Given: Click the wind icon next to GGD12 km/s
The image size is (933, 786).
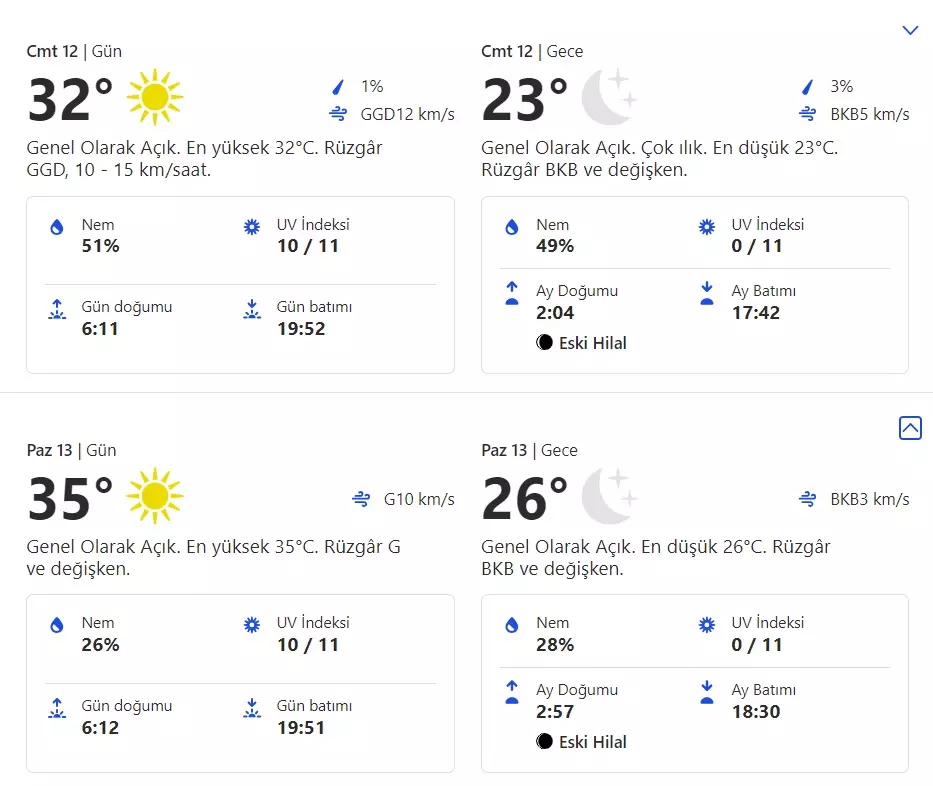Looking at the screenshot, I should [x=338, y=114].
